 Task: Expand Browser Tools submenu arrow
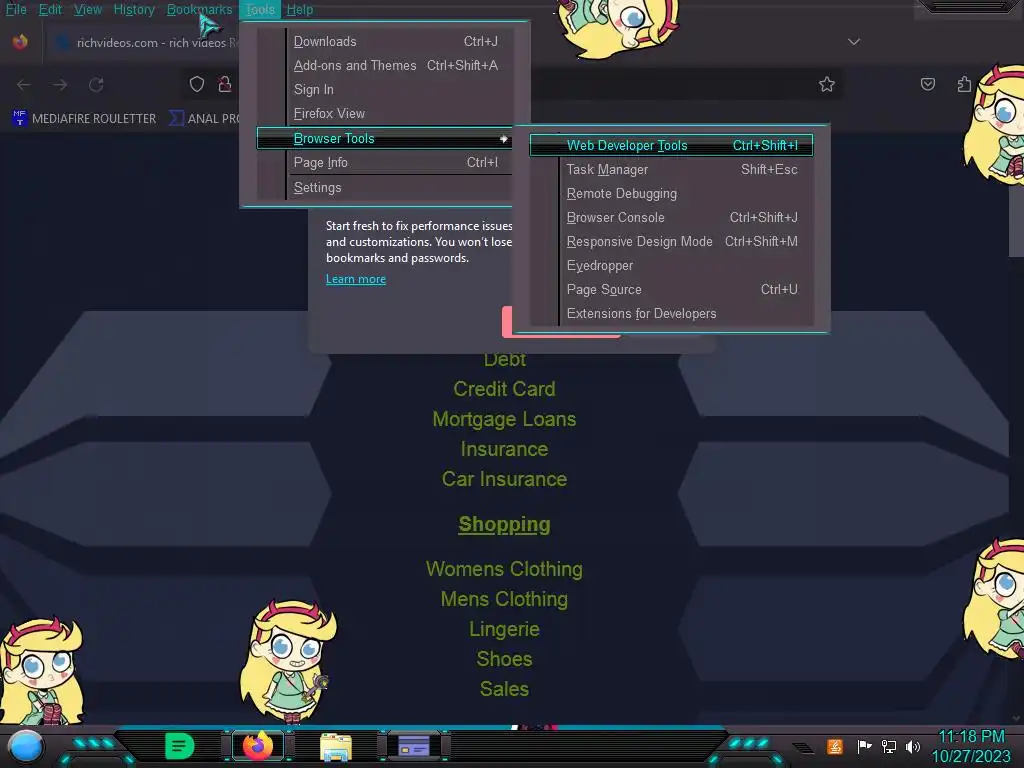(x=504, y=138)
